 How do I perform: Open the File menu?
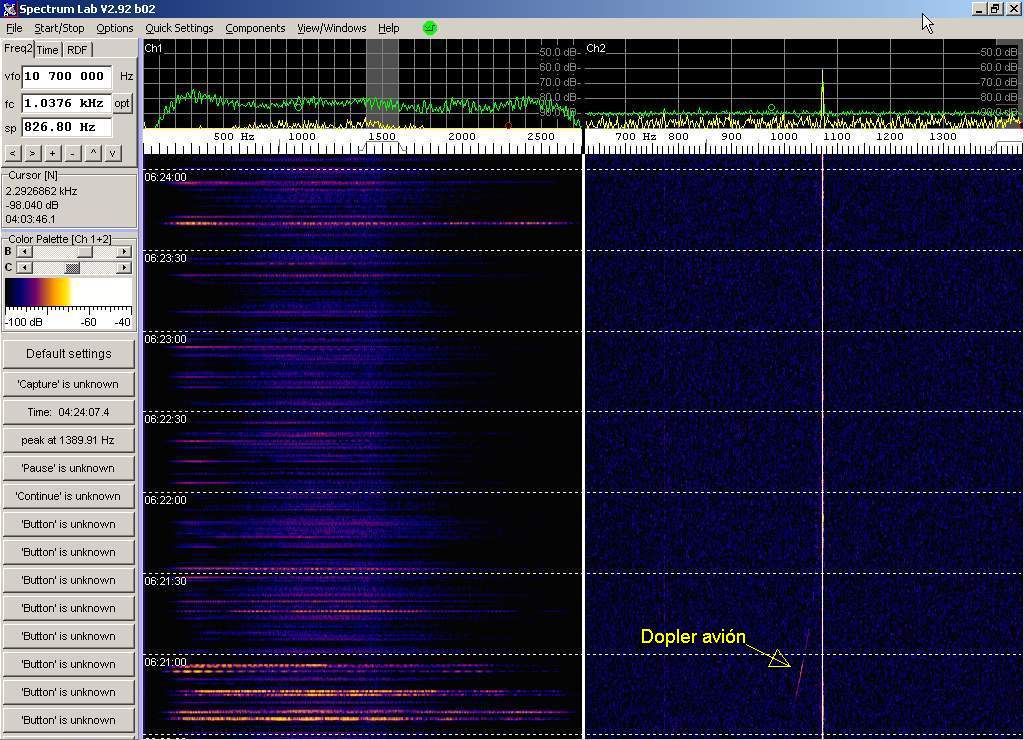pyautogui.click(x=14, y=28)
